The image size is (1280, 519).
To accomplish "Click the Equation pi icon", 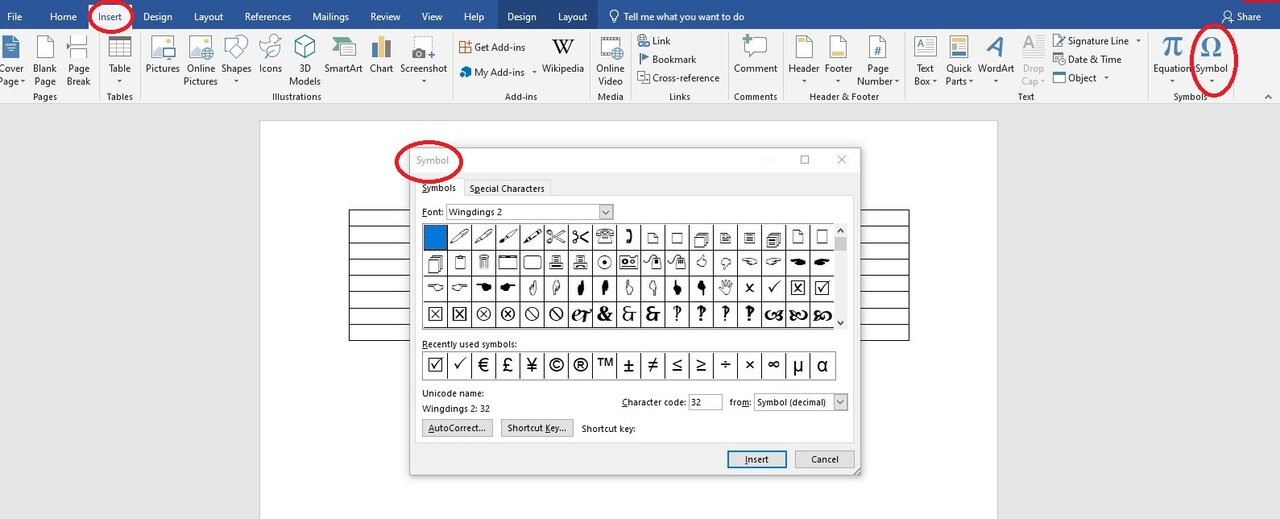I will click(x=1171, y=55).
